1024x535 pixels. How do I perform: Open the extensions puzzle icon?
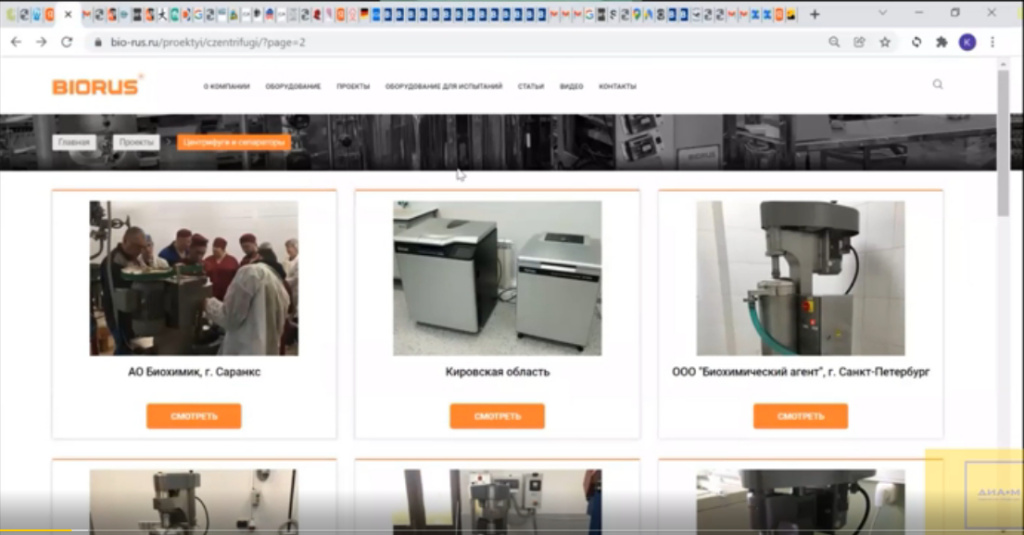(941, 42)
